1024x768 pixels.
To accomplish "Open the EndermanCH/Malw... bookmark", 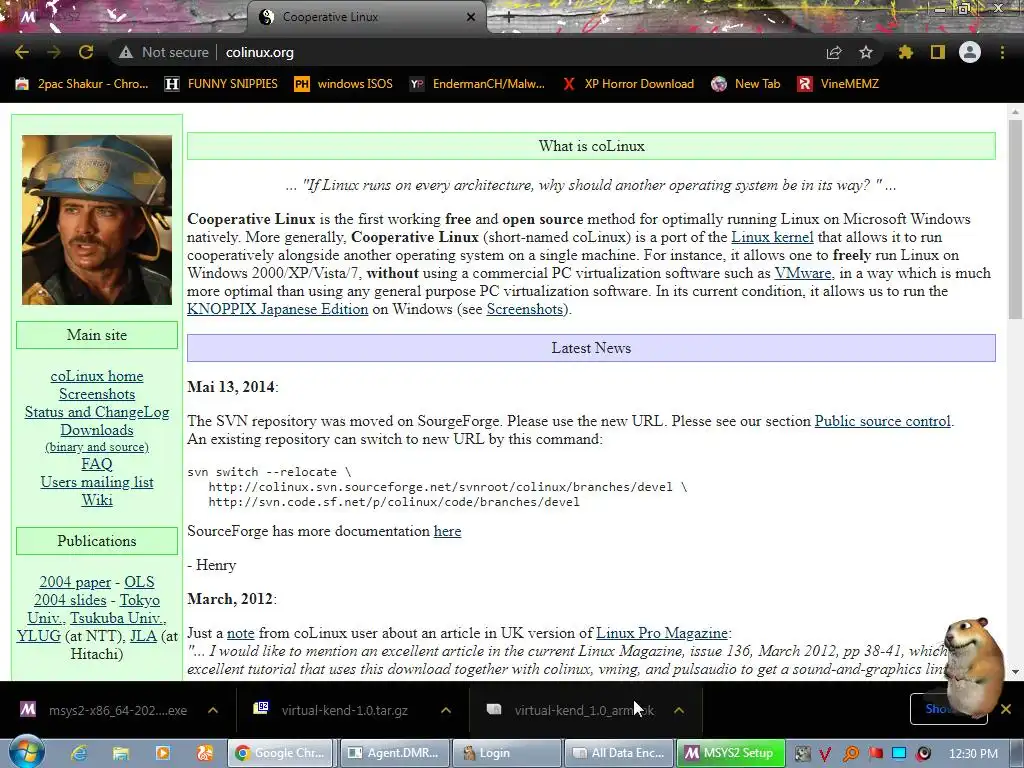I will pyautogui.click(x=477, y=84).
